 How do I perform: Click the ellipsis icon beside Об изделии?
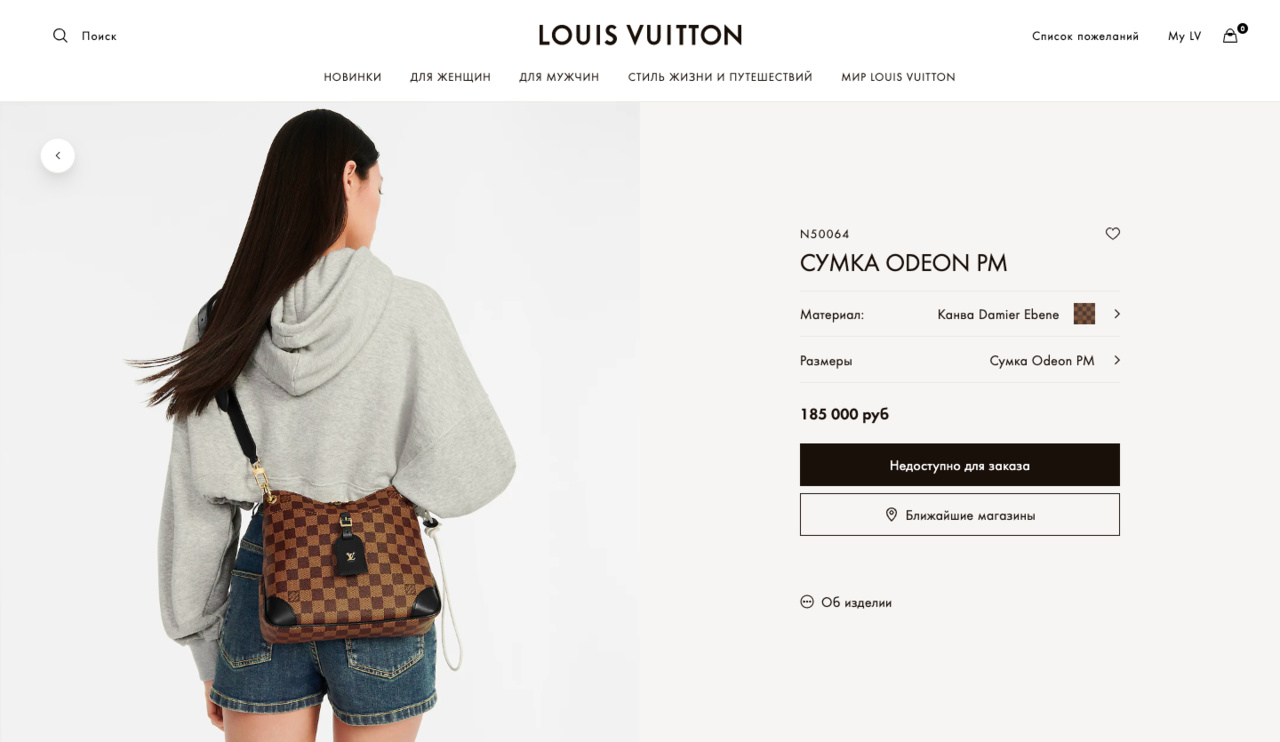pos(807,602)
